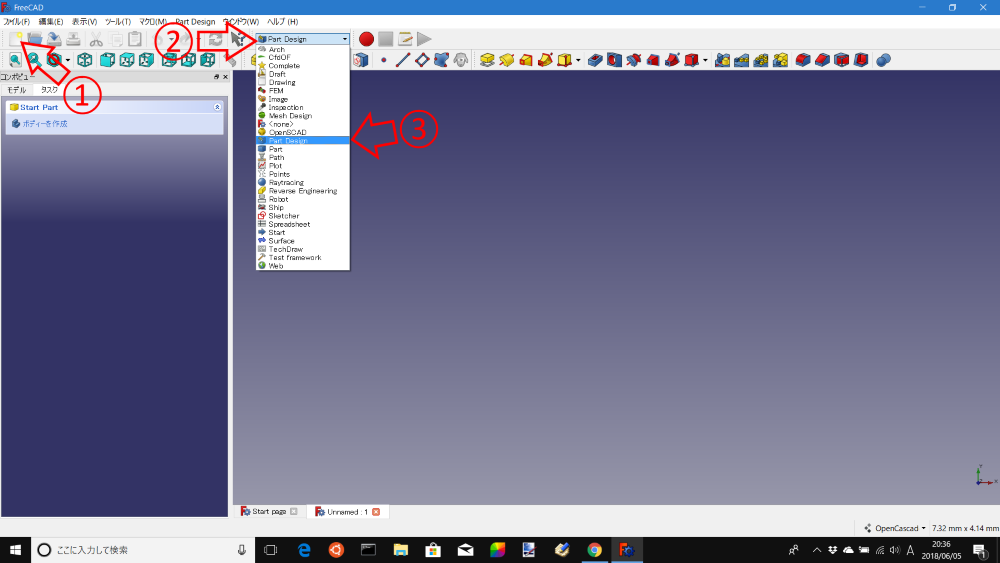Image resolution: width=1000 pixels, height=563 pixels.
Task: Open the OpenCascad navigation style dropdown
Action: click(894, 528)
